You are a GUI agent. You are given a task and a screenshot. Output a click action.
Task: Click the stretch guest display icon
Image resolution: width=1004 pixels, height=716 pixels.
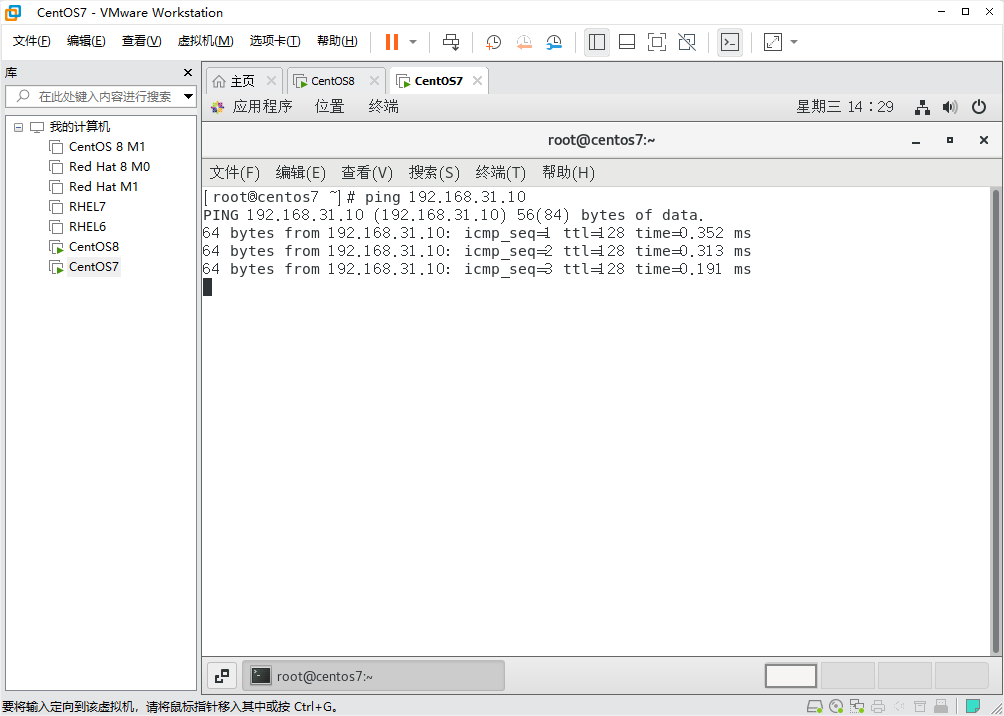(773, 42)
